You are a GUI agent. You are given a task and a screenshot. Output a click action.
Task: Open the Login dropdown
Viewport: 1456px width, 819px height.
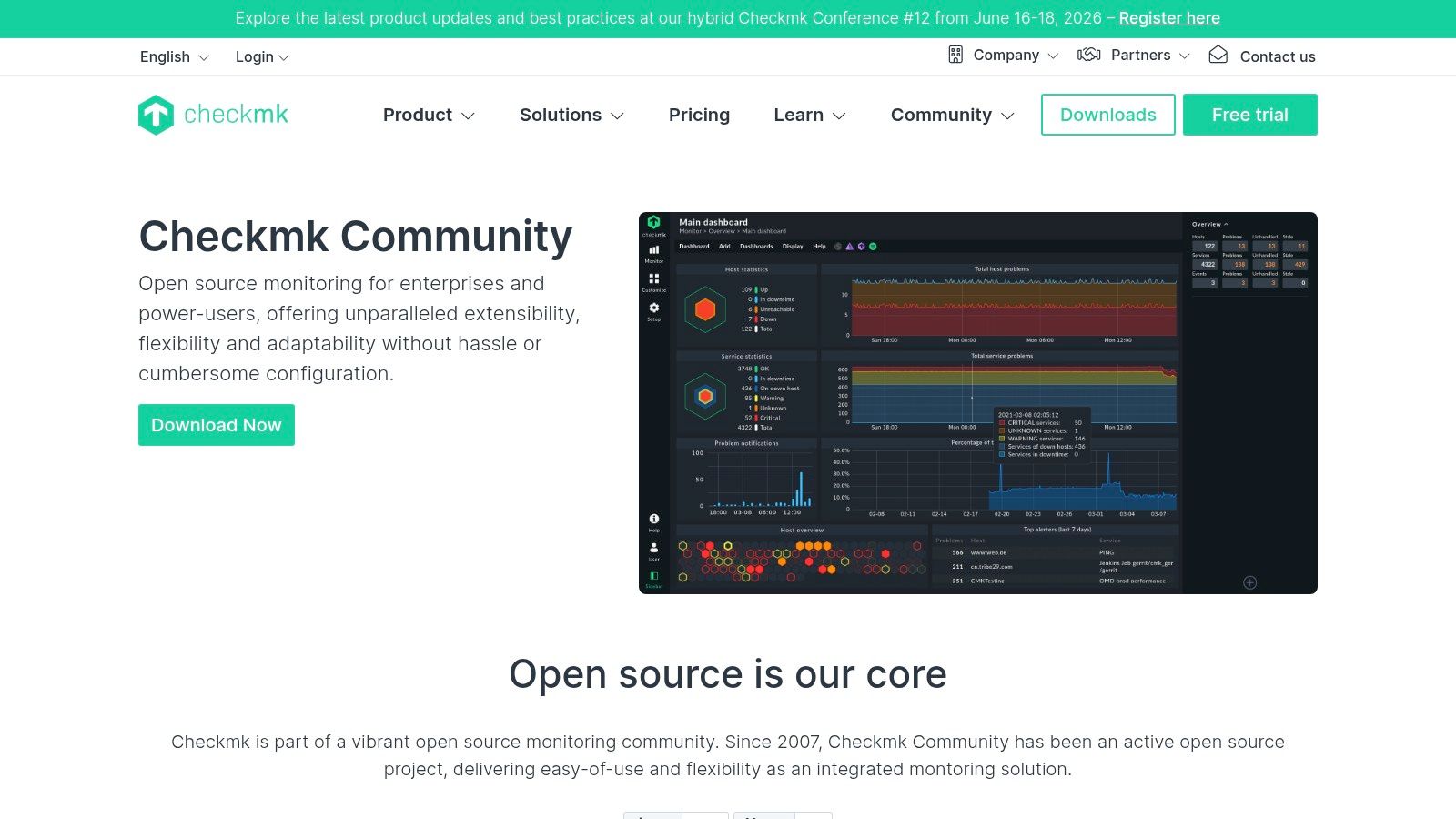[262, 56]
